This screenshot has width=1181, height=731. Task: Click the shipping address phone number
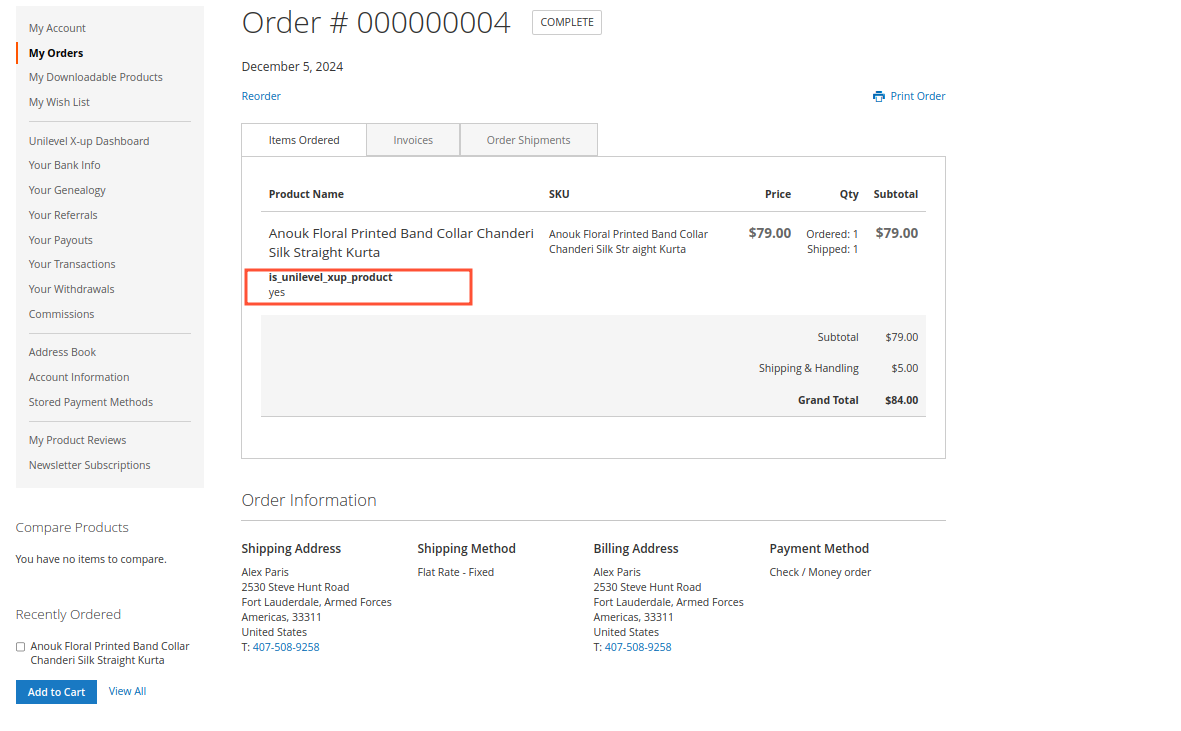286,647
